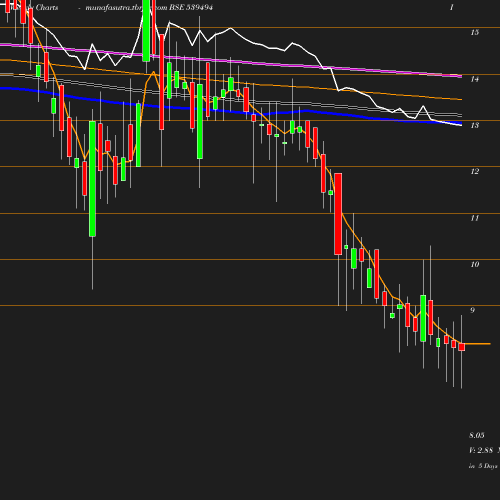Click the BSE 539494 symbol text

pos(191,7)
